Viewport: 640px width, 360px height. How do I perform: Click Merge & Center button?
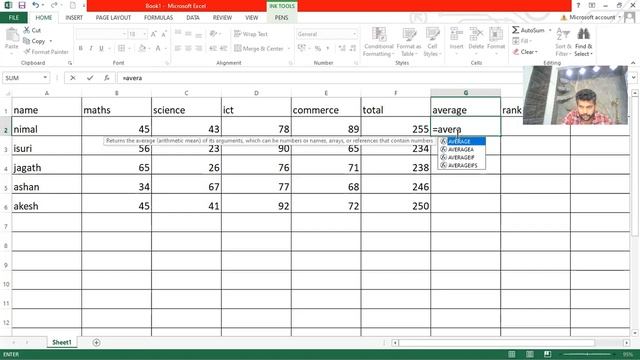pyautogui.click(x=259, y=49)
